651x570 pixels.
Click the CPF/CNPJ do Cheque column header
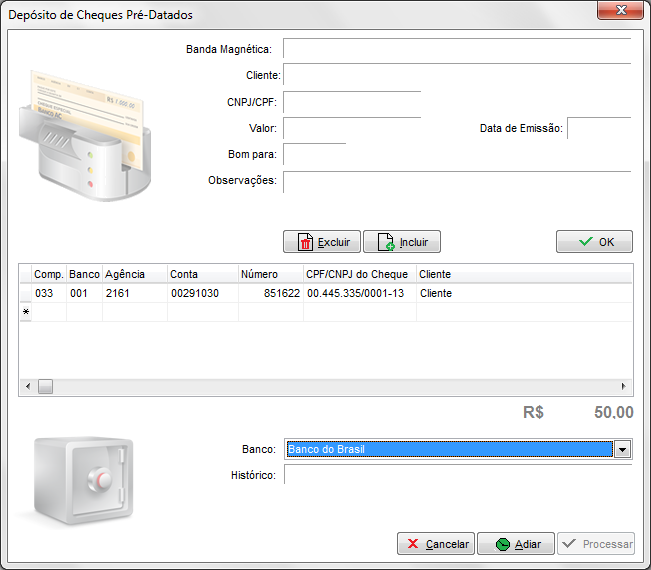tap(358, 274)
